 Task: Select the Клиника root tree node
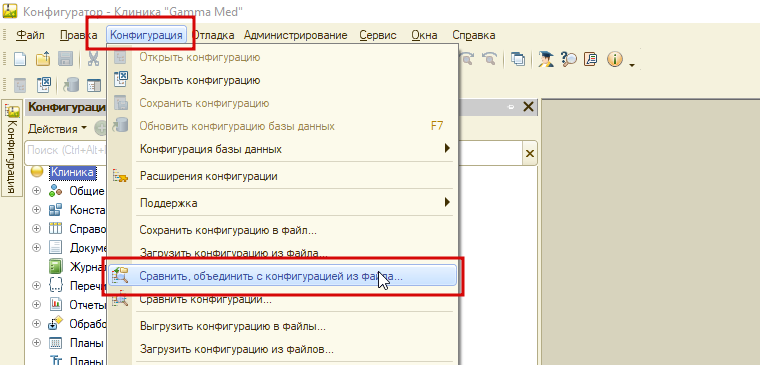(x=73, y=172)
